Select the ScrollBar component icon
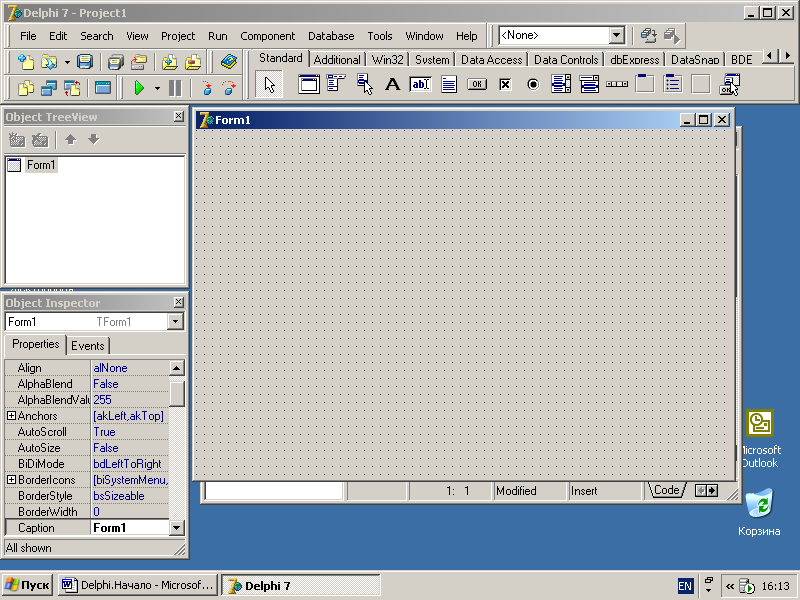The width and height of the screenshot is (800, 600). coord(617,84)
